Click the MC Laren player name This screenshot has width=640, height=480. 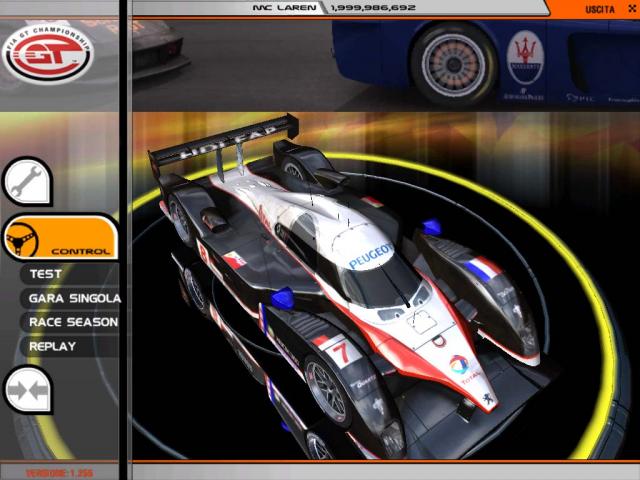coord(284,8)
